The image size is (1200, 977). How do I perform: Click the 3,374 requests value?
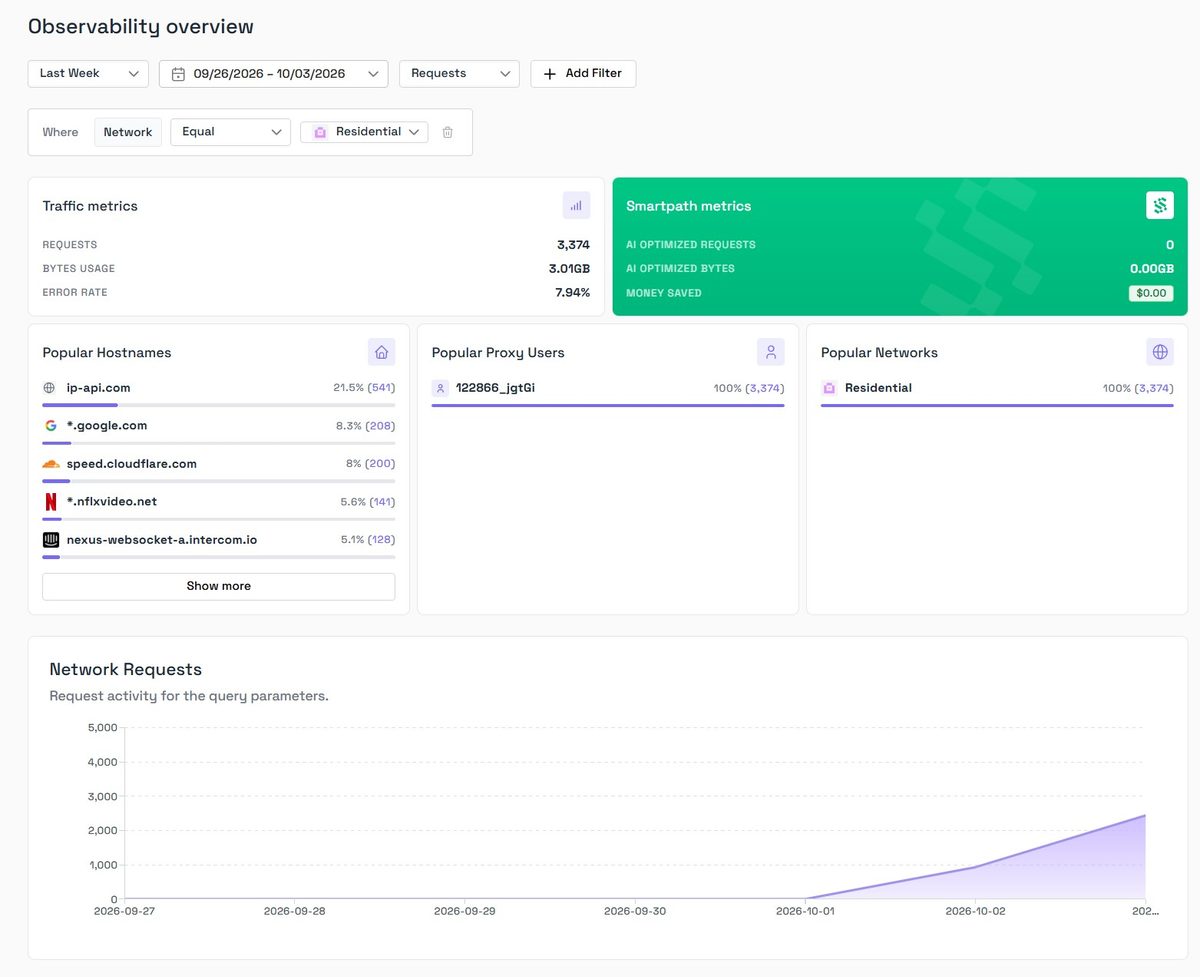point(573,245)
